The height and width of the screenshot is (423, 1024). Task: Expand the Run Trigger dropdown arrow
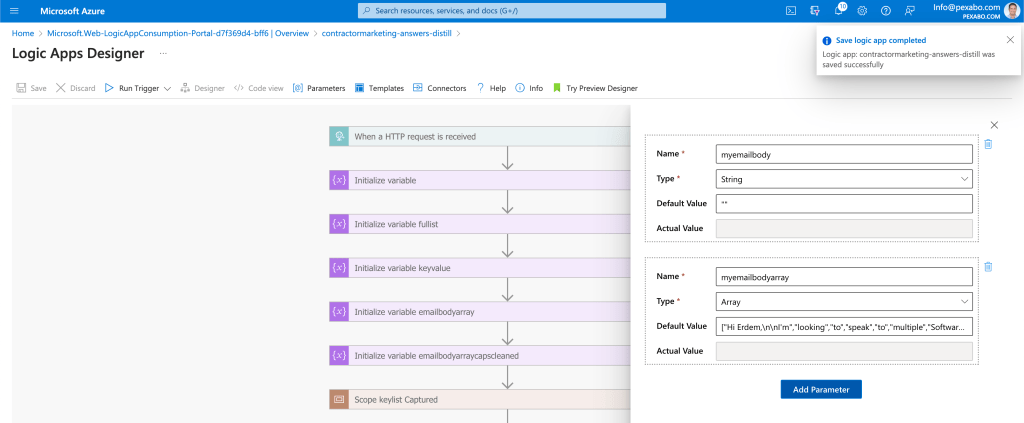[x=167, y=89]
